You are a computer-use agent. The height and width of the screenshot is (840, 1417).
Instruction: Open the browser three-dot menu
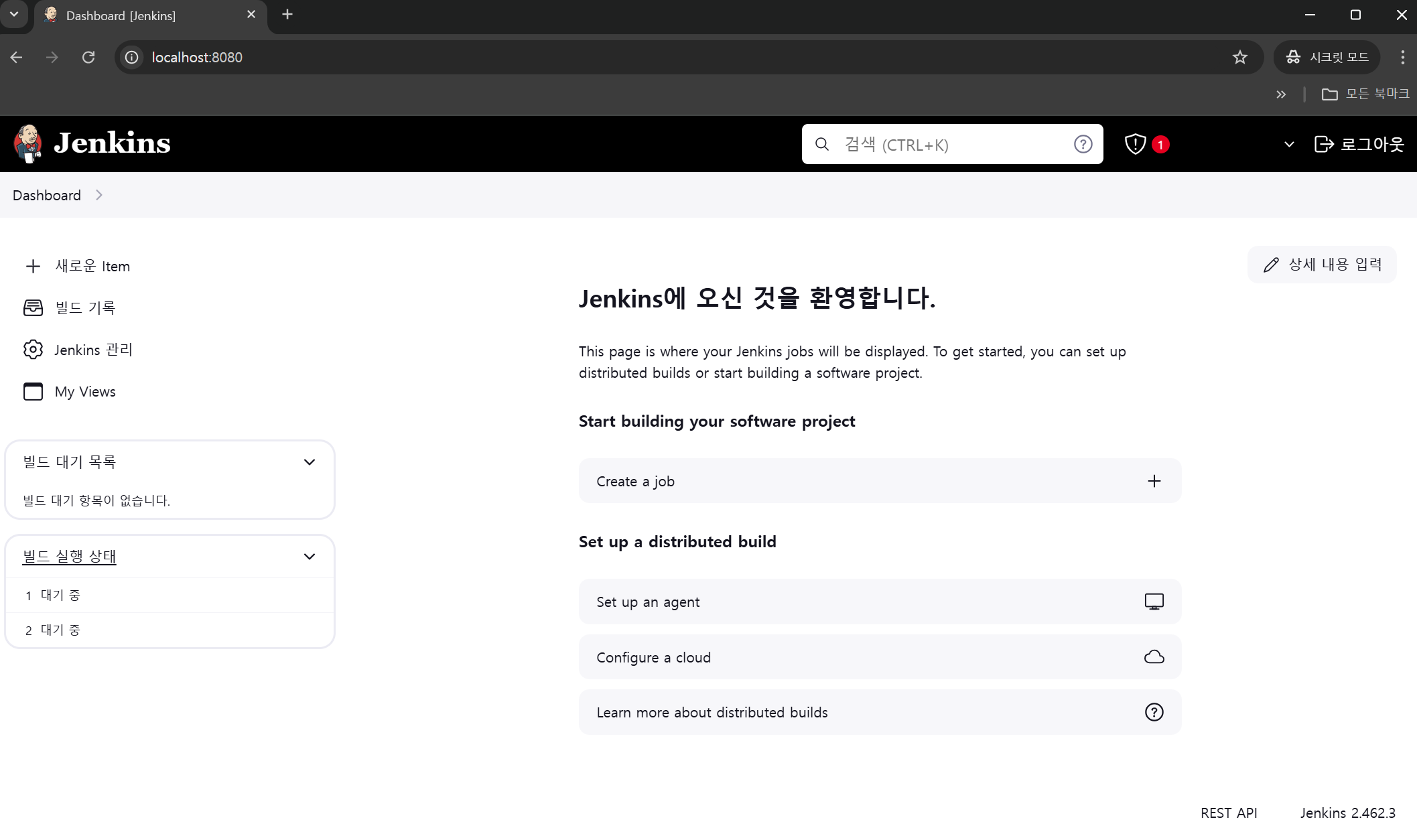coord(1402,58)
